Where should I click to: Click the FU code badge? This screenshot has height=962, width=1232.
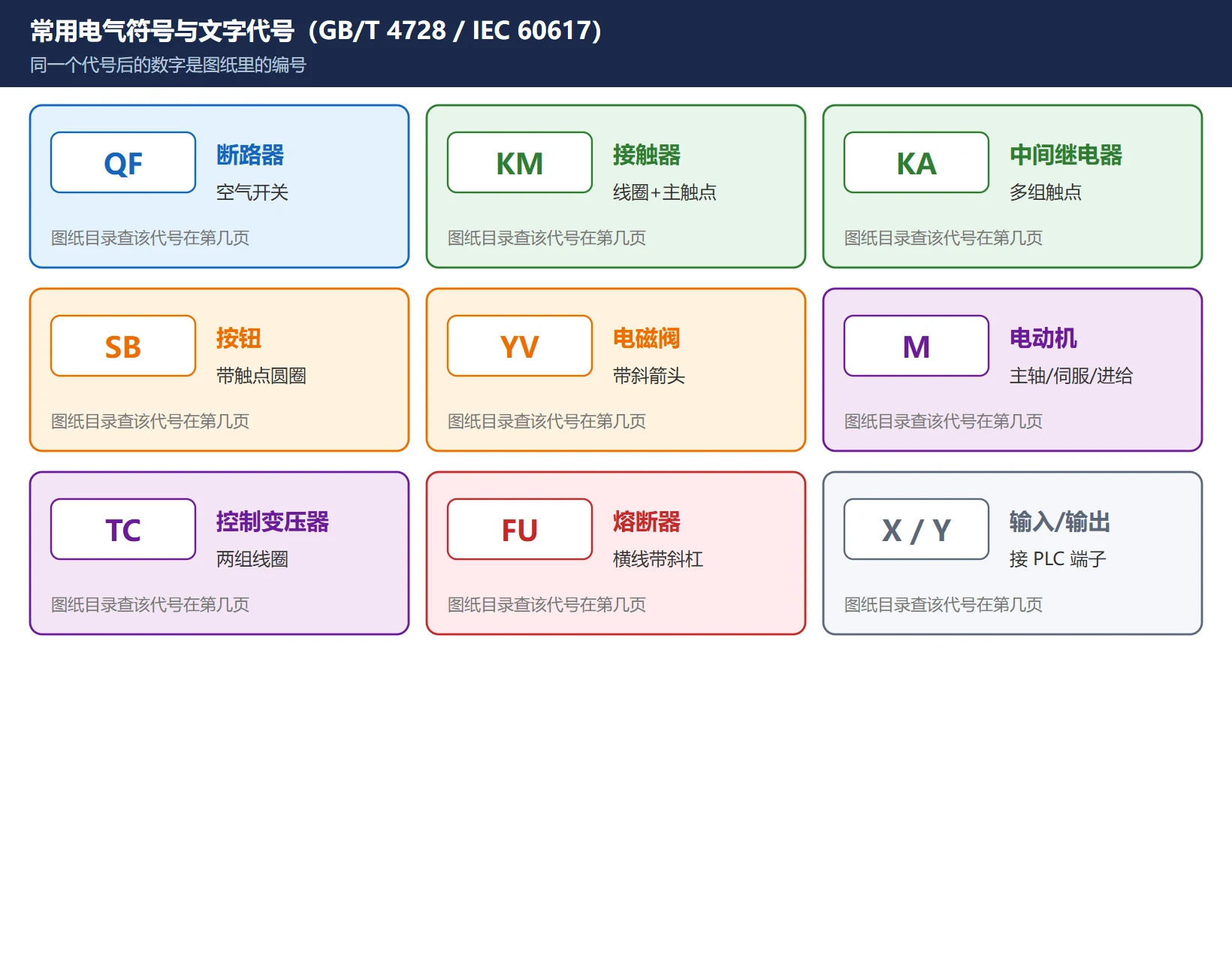(520, 529)
